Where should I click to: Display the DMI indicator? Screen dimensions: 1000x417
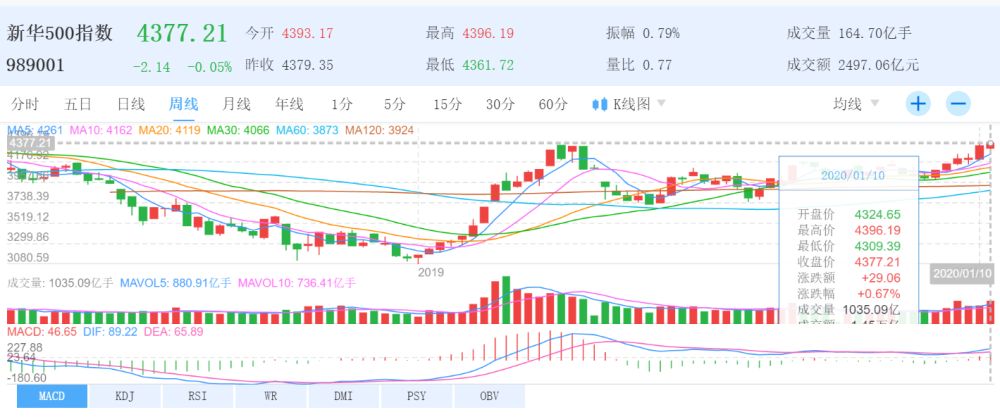[x=344, y=397]
